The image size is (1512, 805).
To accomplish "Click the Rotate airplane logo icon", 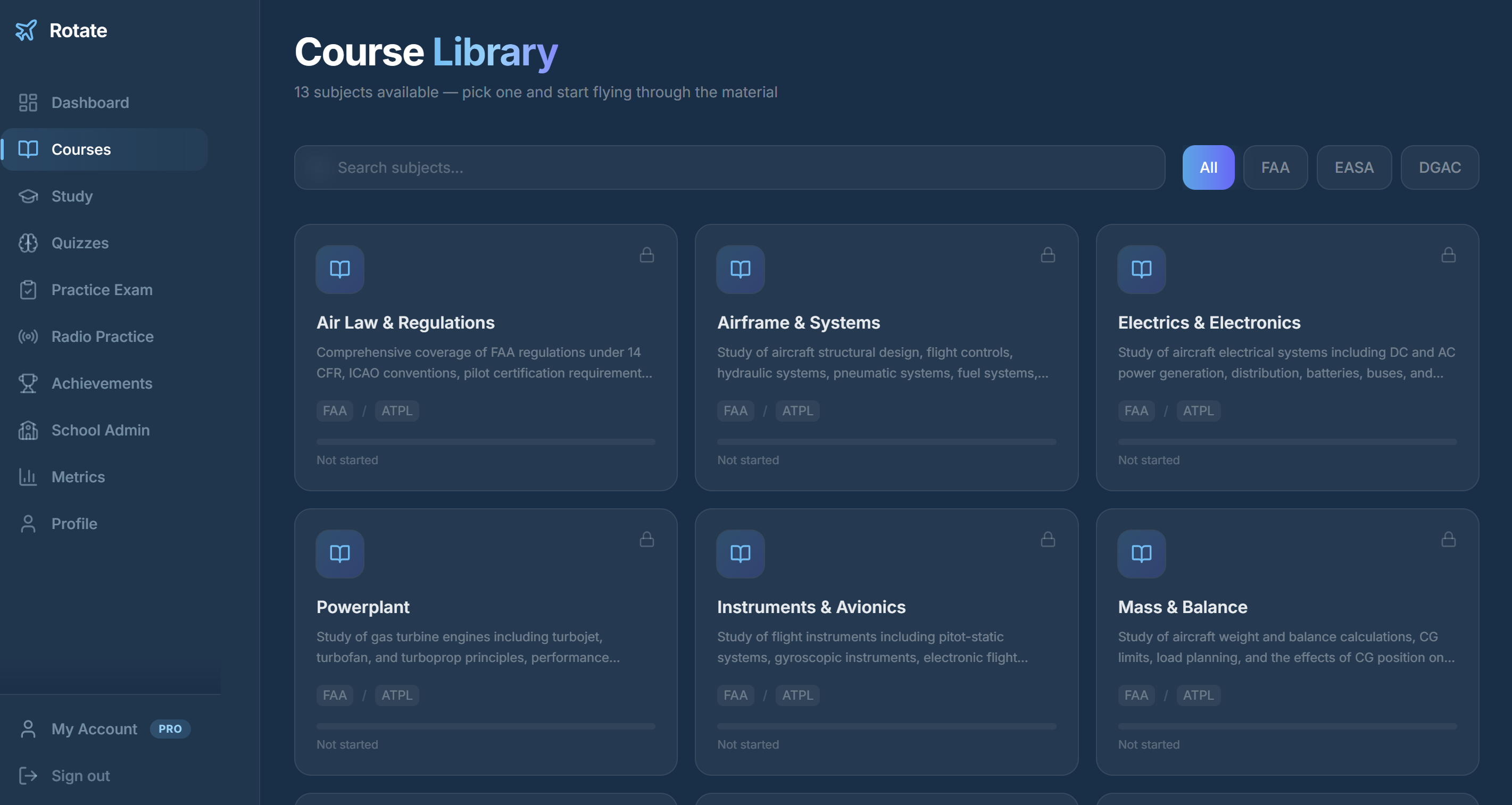I will click(26, 30).
